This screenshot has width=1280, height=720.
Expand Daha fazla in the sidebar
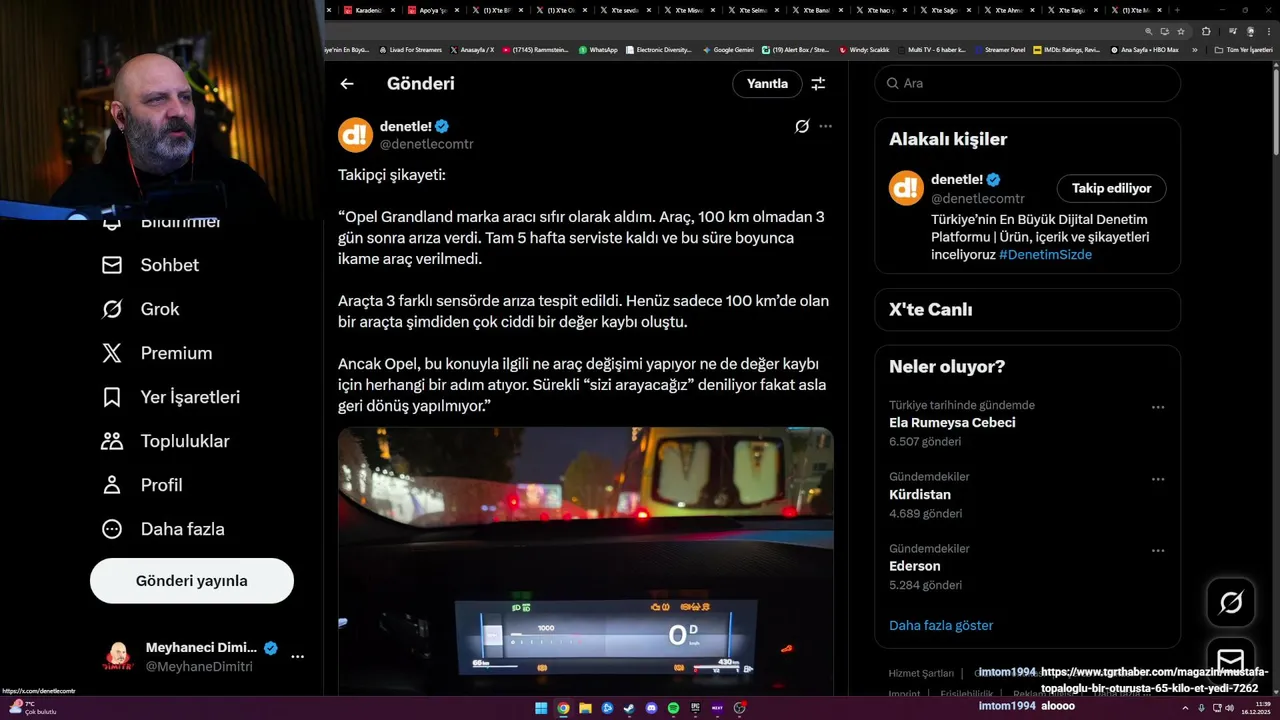163,529
